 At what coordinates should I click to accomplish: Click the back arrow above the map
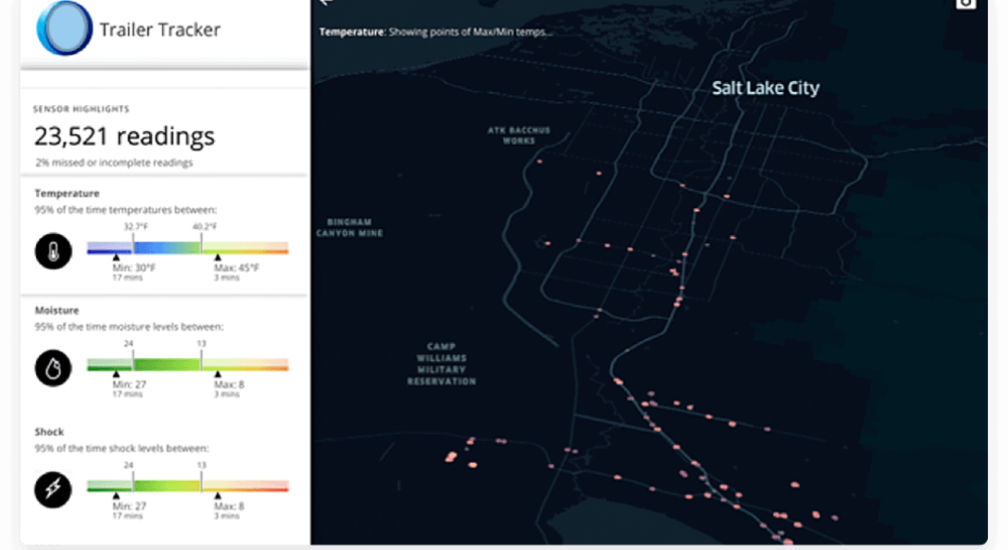[x=327, y=3]
